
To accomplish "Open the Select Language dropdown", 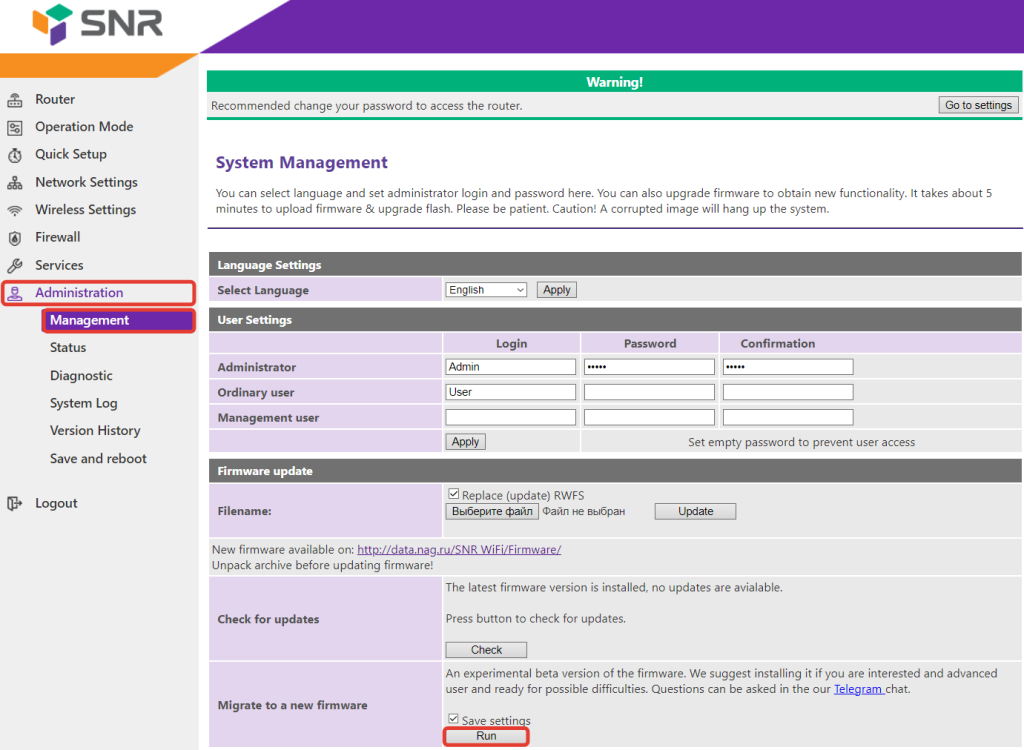I will click(x=486, y=289).
